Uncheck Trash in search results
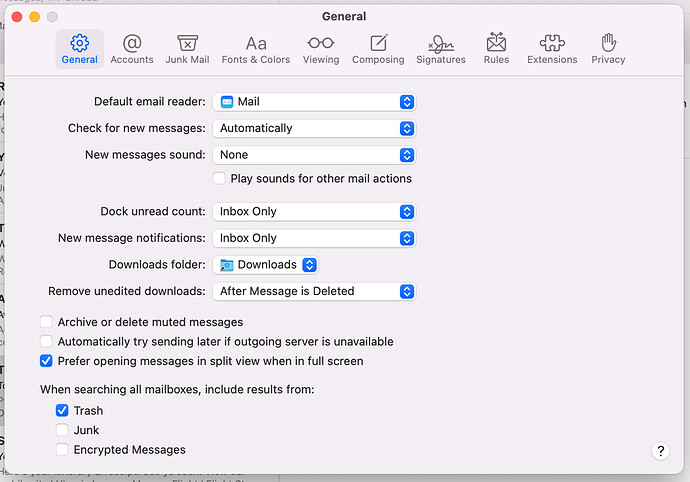690x482 pixels. 63,411
